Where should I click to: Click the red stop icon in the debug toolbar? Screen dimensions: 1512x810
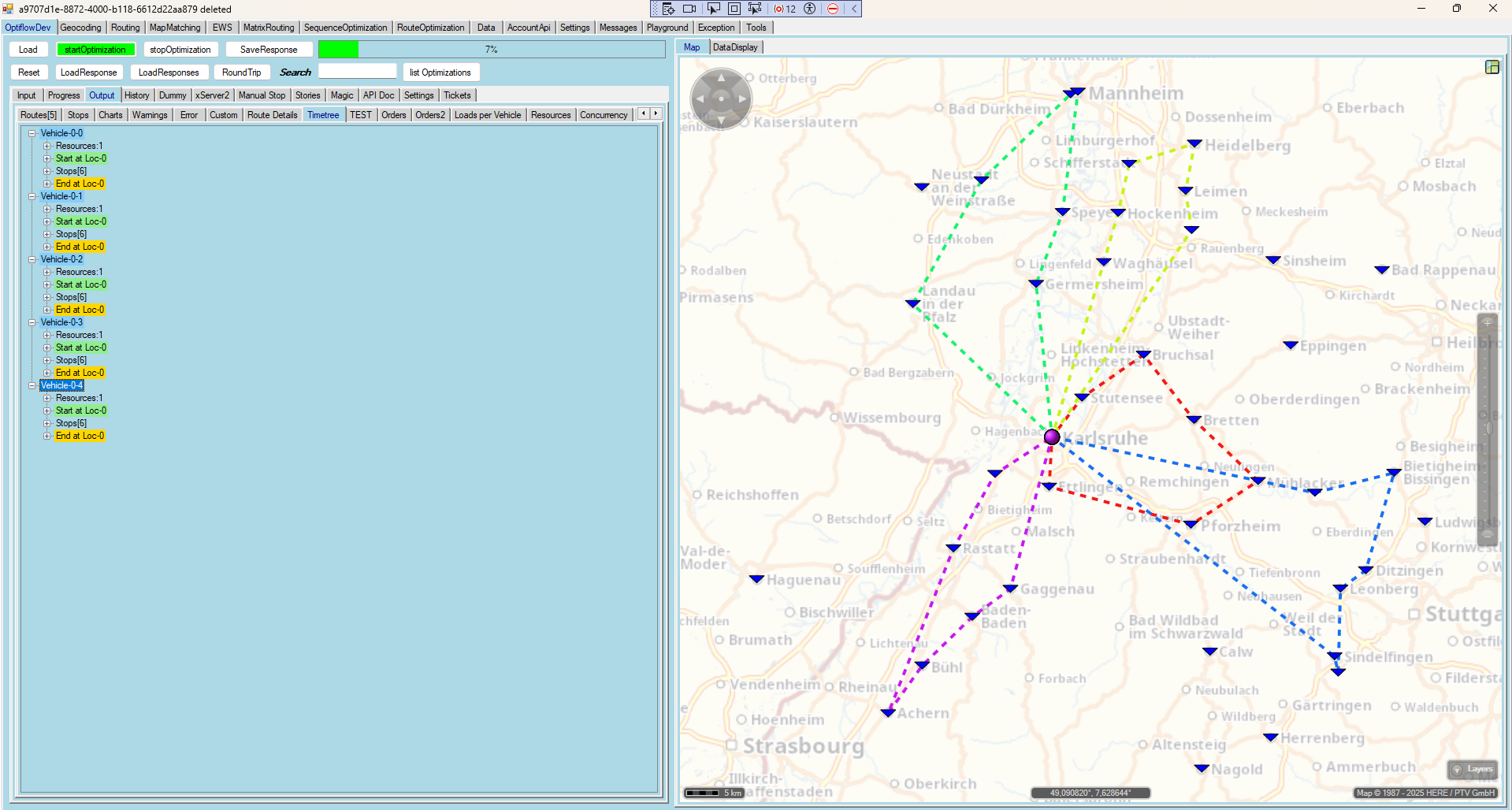pos(833,9)
